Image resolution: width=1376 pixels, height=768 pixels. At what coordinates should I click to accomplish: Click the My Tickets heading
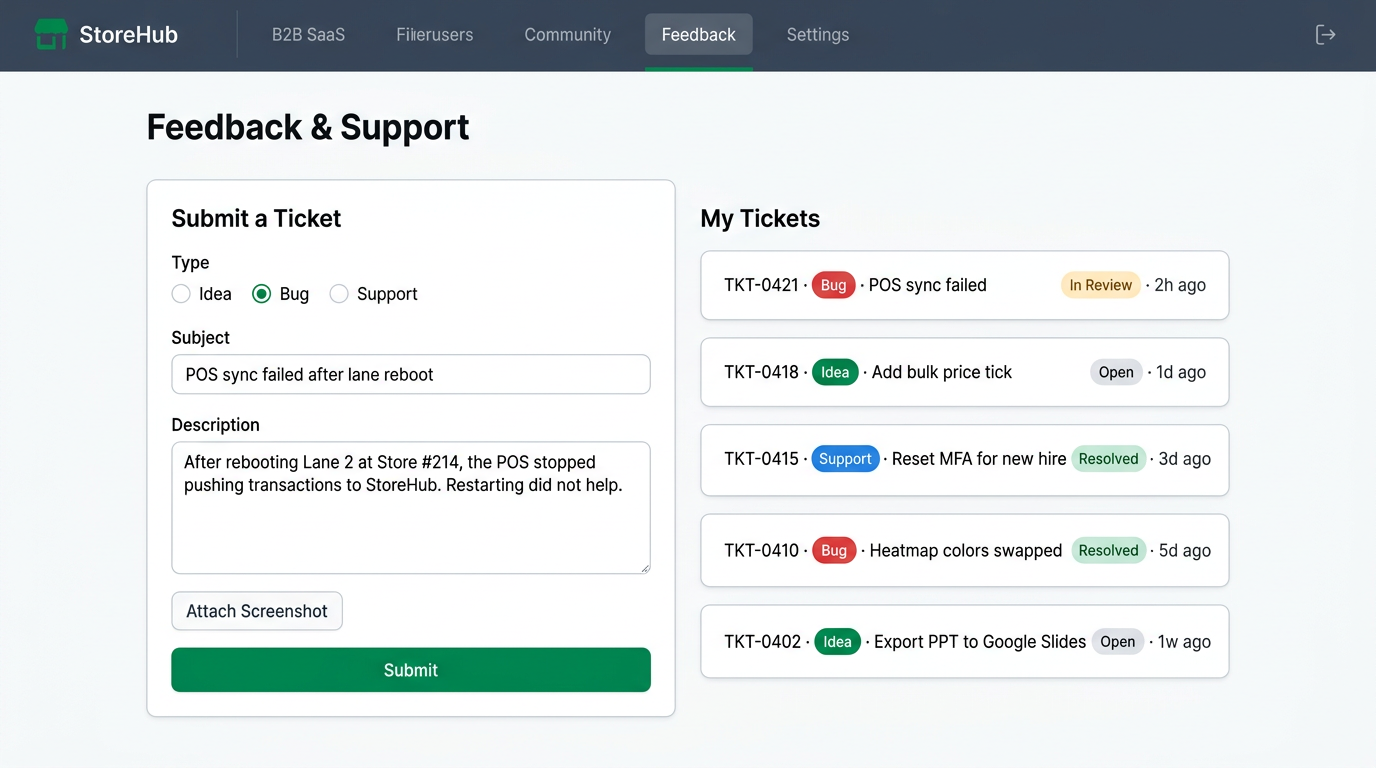pos(760,219)
